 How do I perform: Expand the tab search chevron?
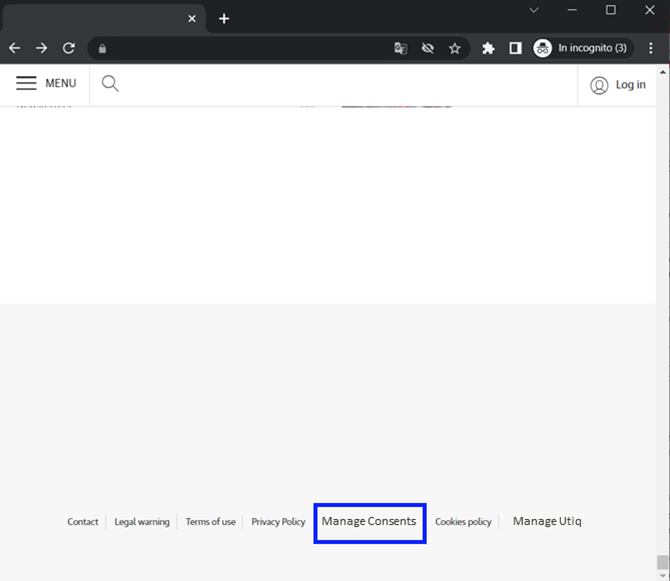coord(534,10)
